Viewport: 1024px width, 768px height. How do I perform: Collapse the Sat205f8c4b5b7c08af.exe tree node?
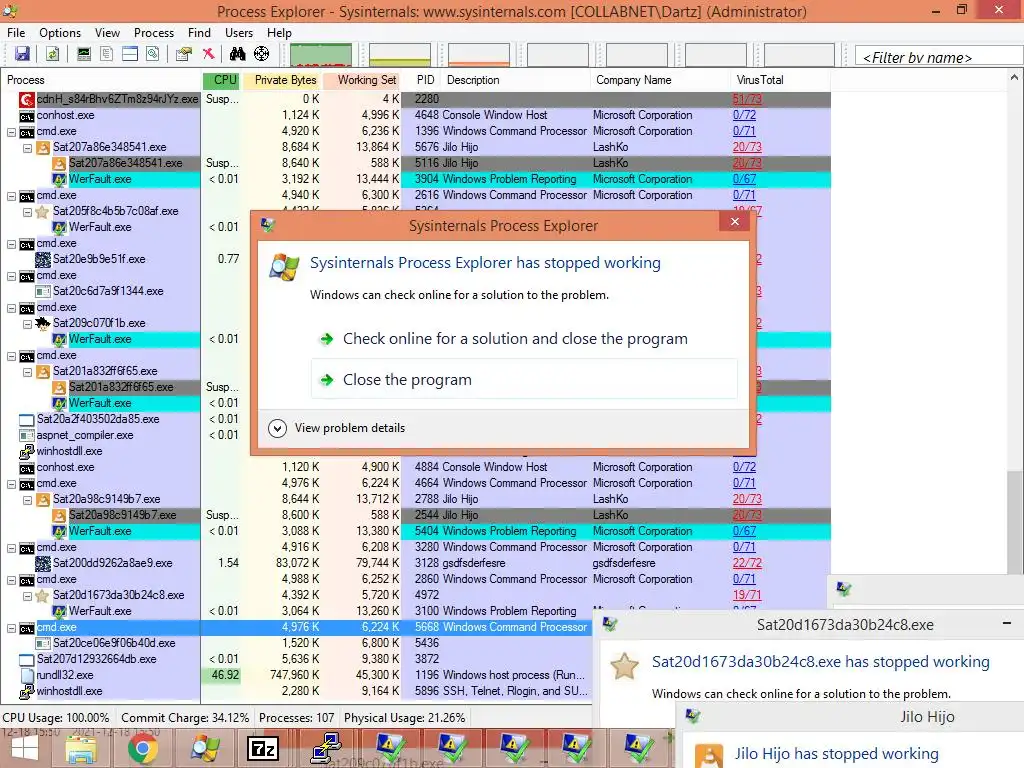pyautogui.click(x=27, y=212)
